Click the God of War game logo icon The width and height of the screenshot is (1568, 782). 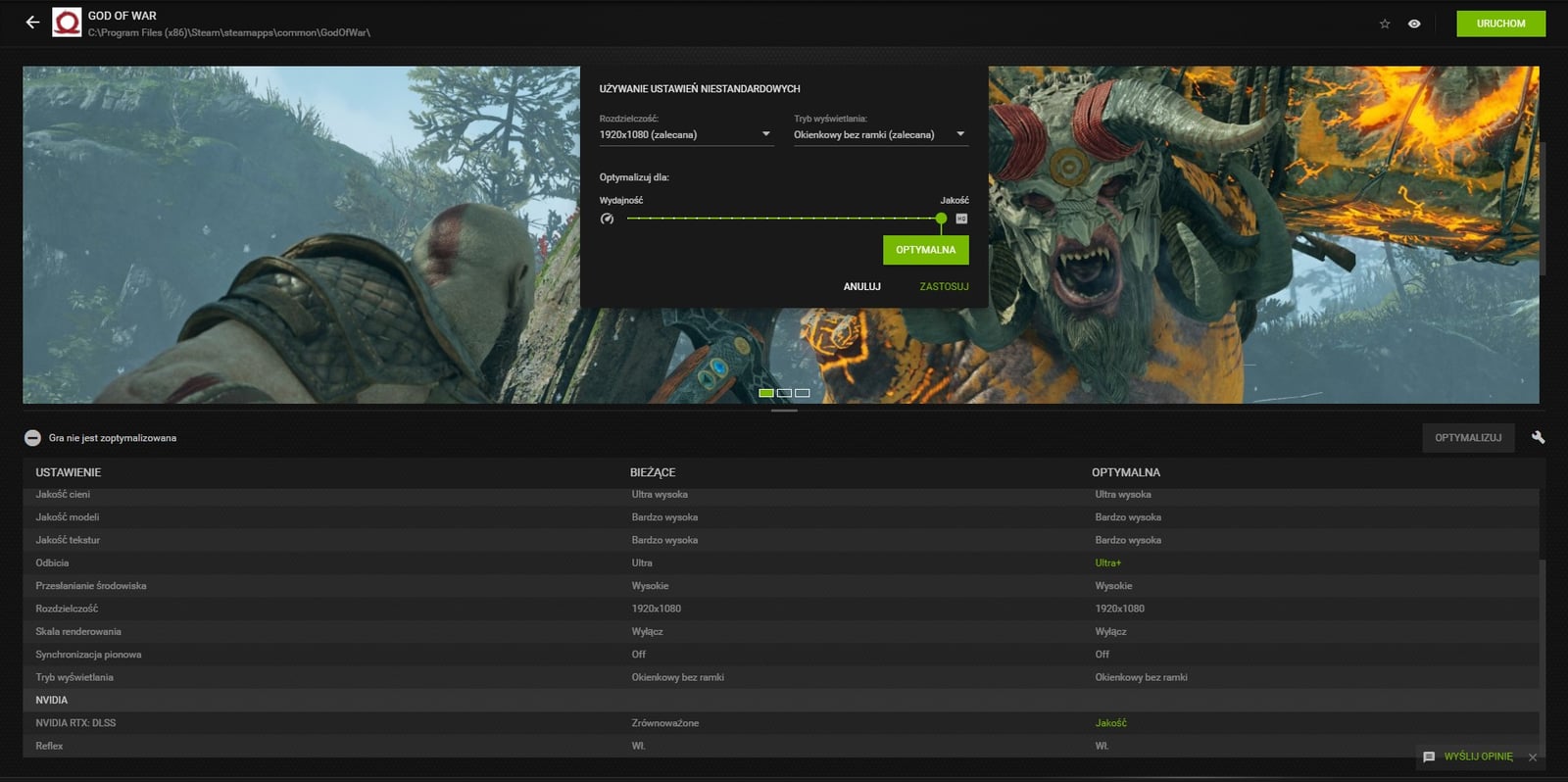pos(67,23)
